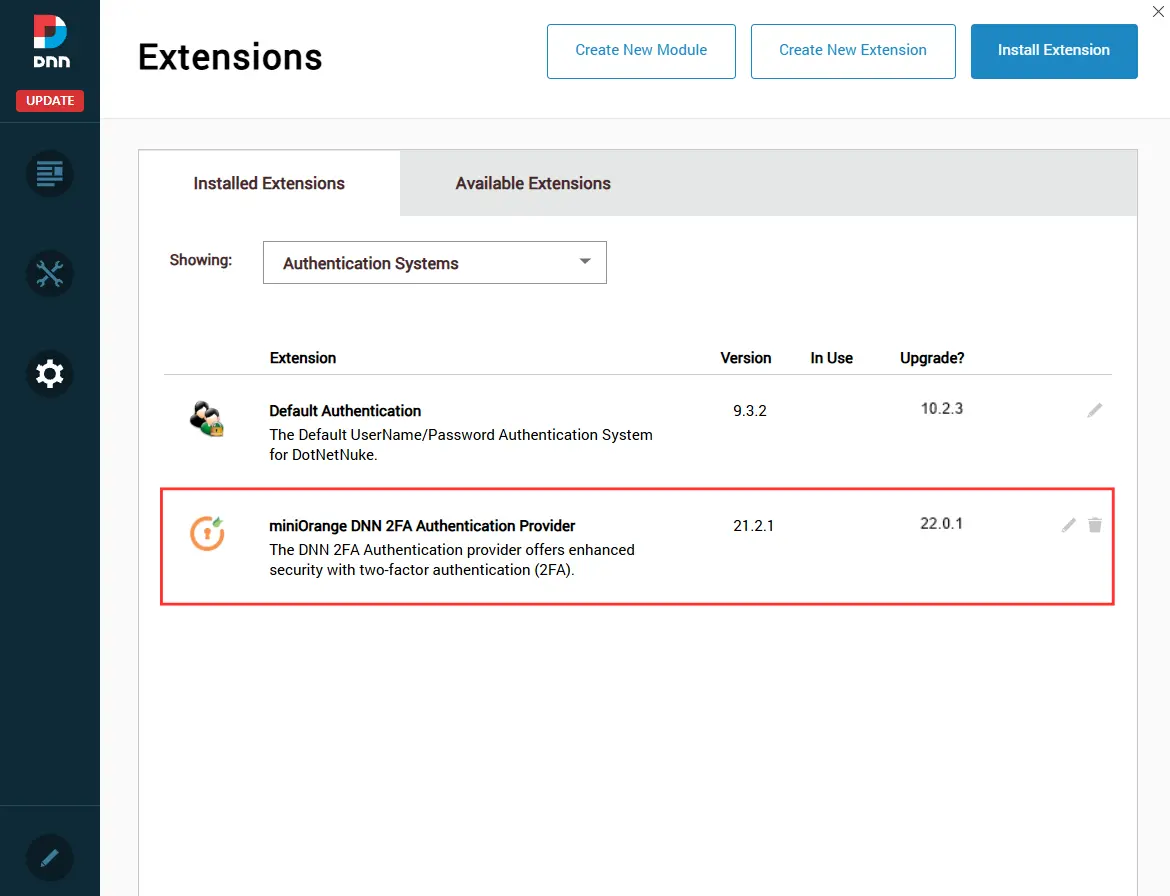
Task: Click Create New Module
Action: click(x=641, y=50)
